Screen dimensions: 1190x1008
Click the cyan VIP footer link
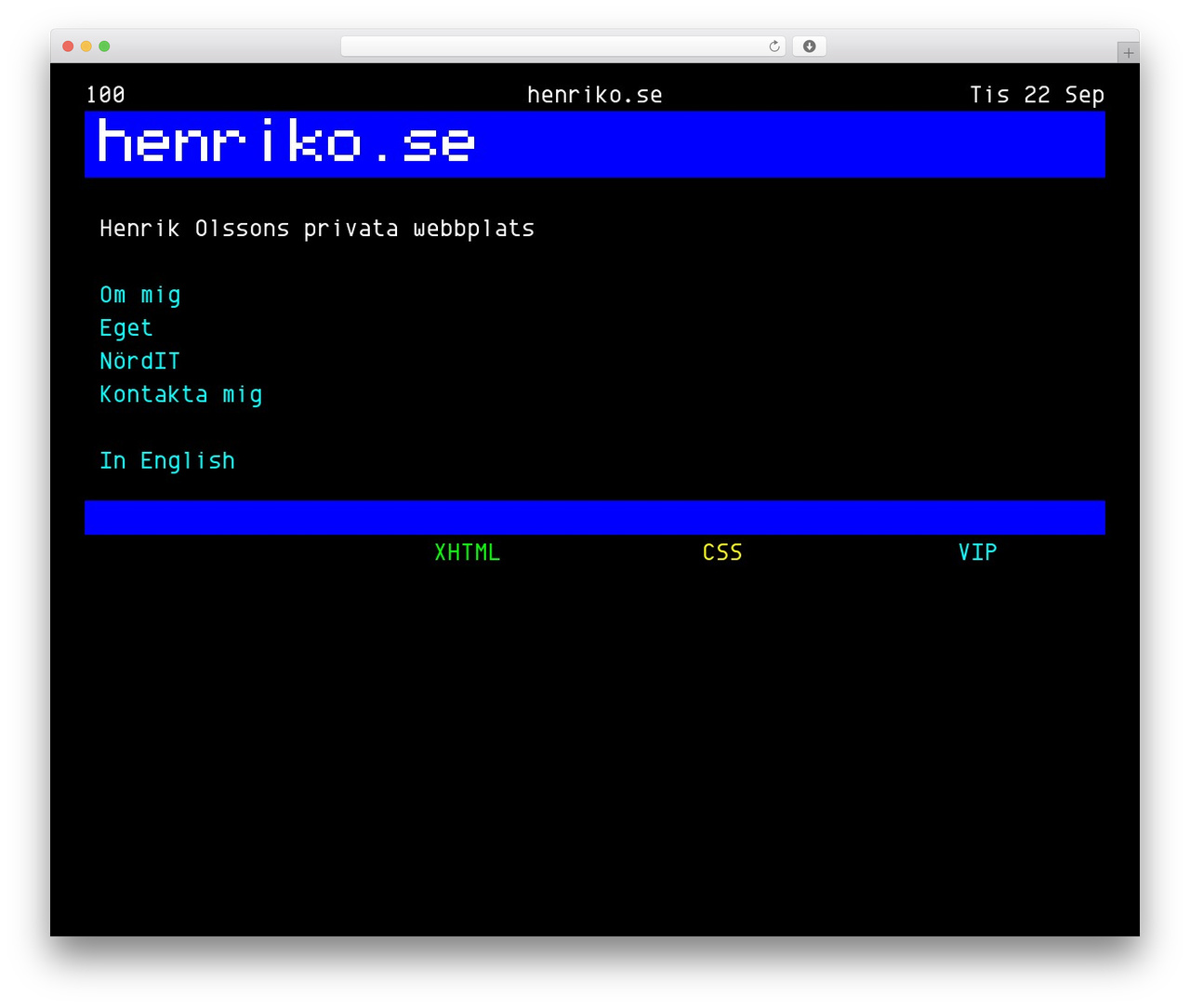tap(978, 552)
